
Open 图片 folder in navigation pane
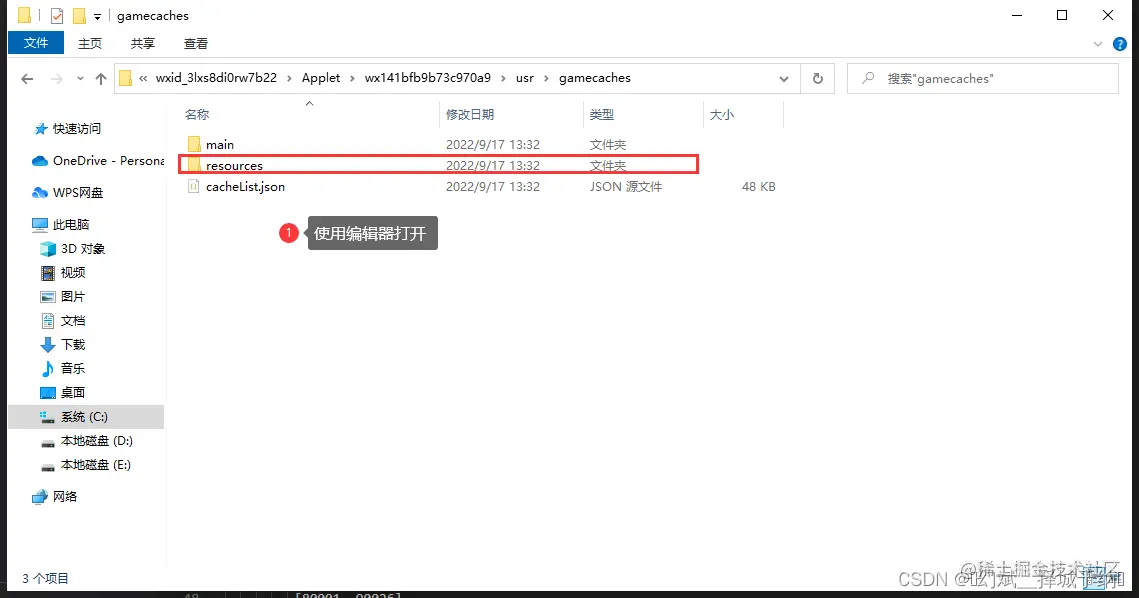[73, 296]
